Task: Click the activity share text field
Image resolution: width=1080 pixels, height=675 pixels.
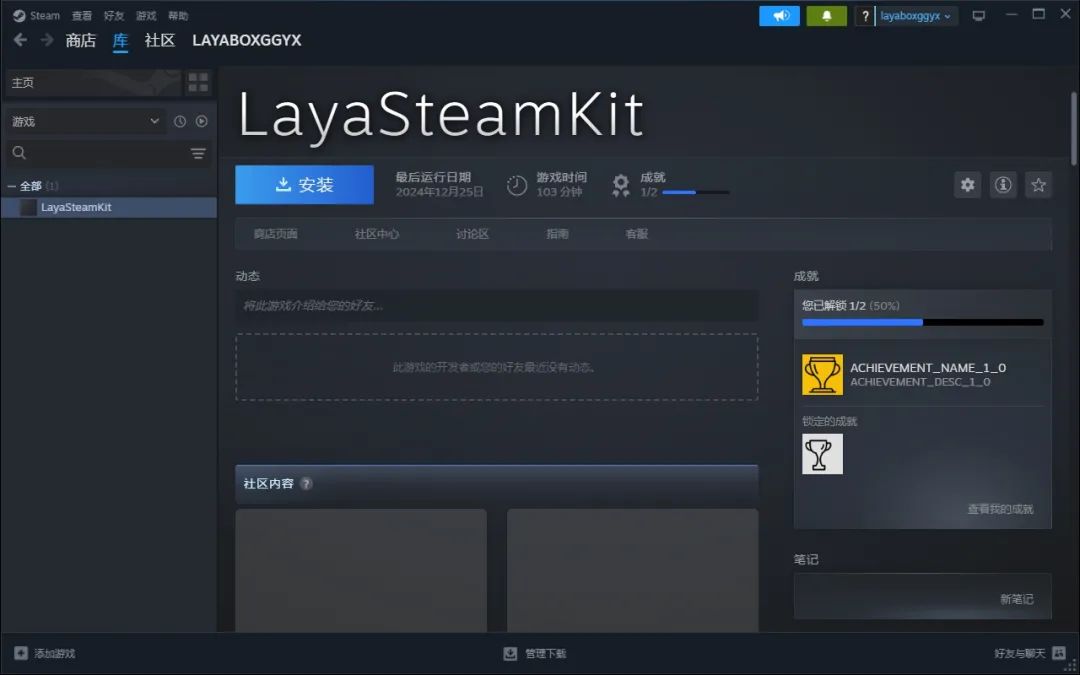Action: 497,305
